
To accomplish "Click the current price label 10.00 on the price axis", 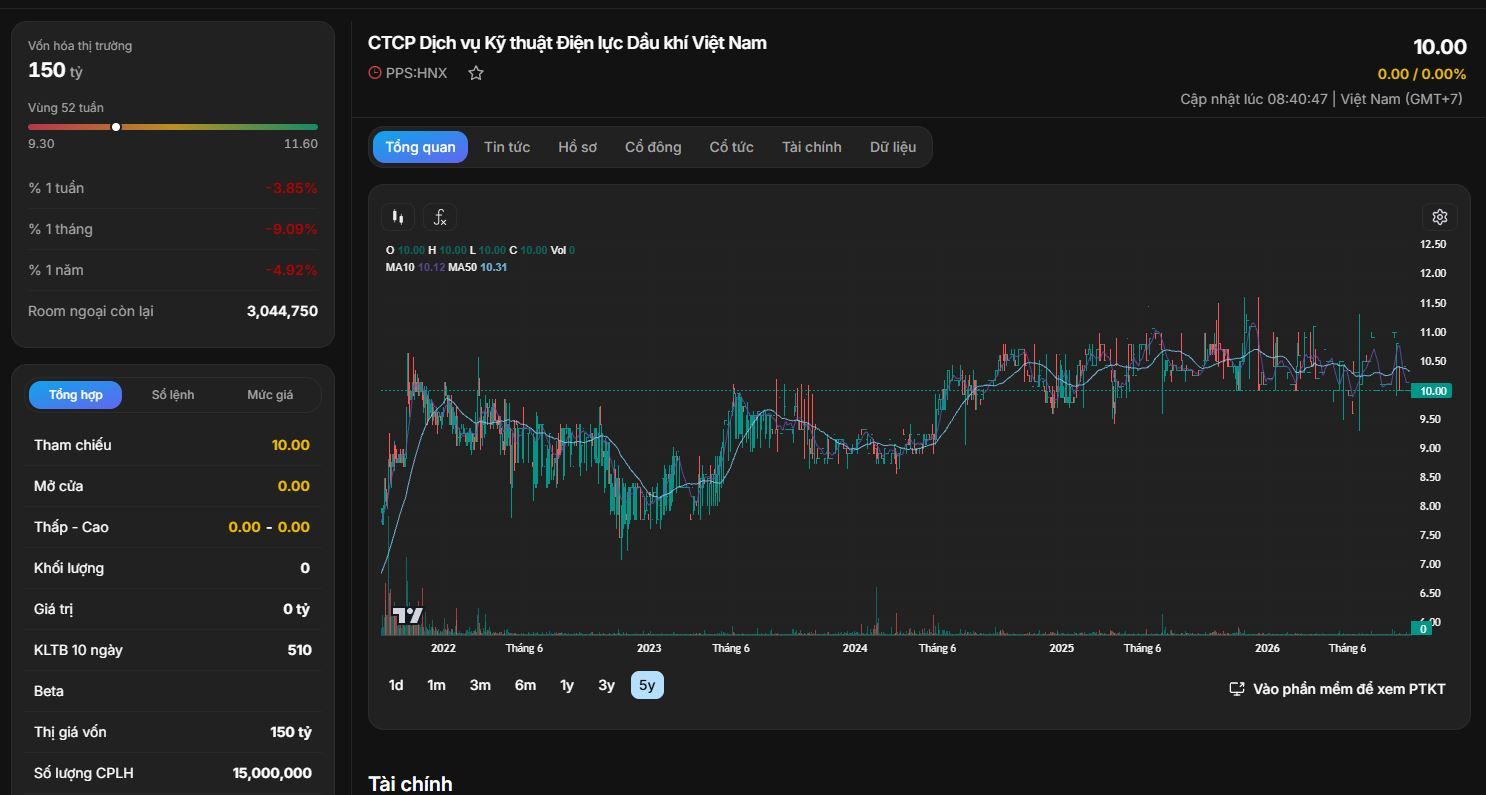I will click(x=1430, y=391).
